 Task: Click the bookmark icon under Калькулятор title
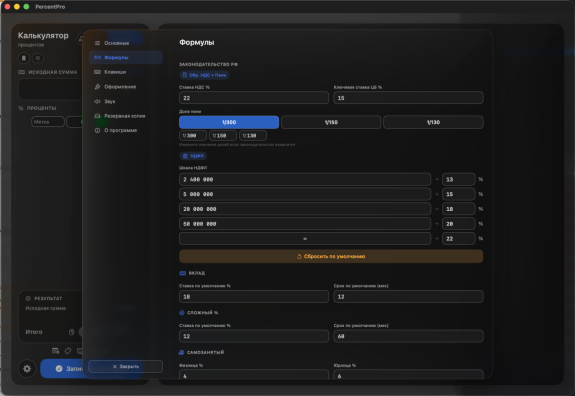24,58
